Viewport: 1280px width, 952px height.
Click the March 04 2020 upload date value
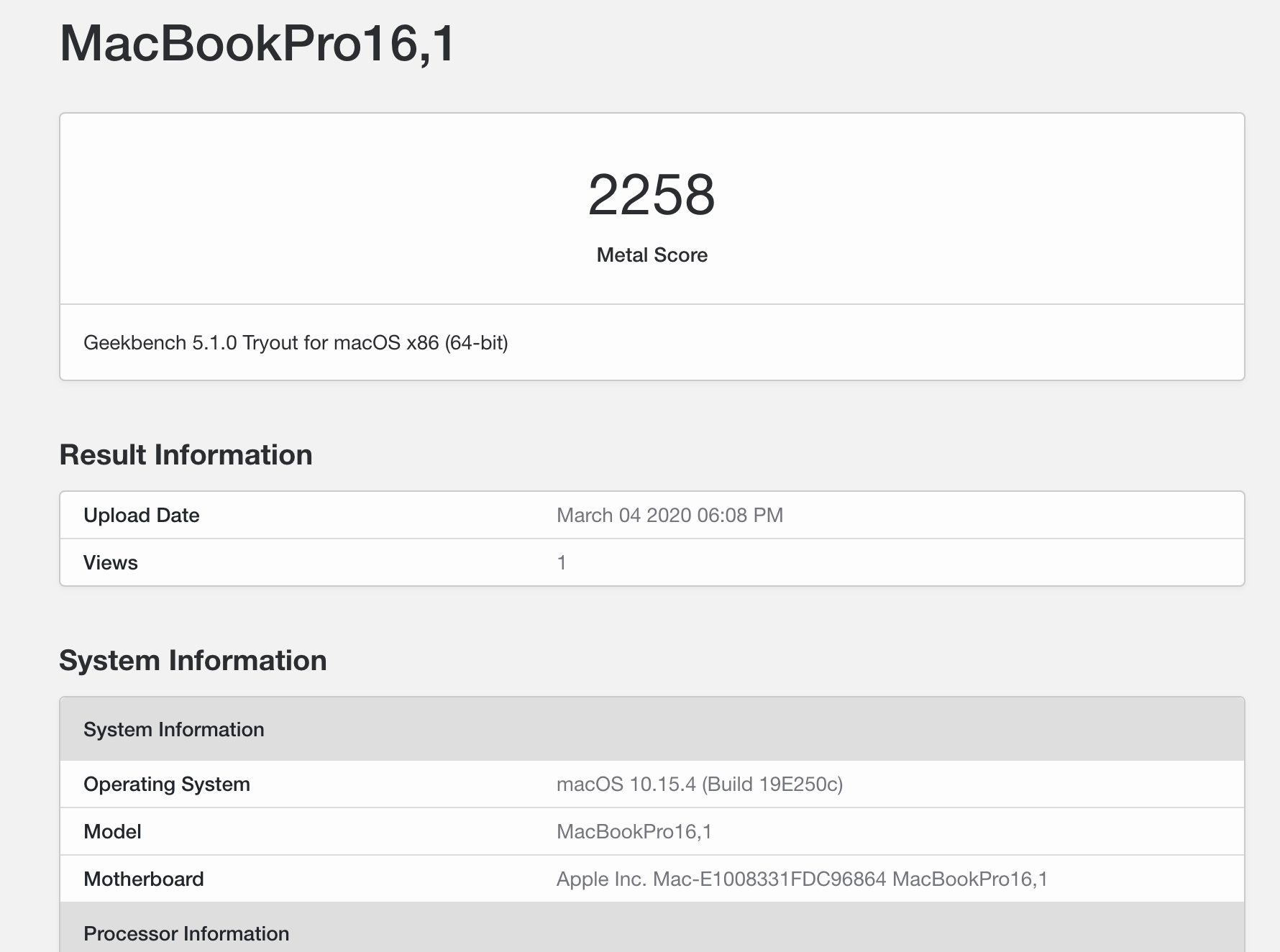click(x=669, y=516)
